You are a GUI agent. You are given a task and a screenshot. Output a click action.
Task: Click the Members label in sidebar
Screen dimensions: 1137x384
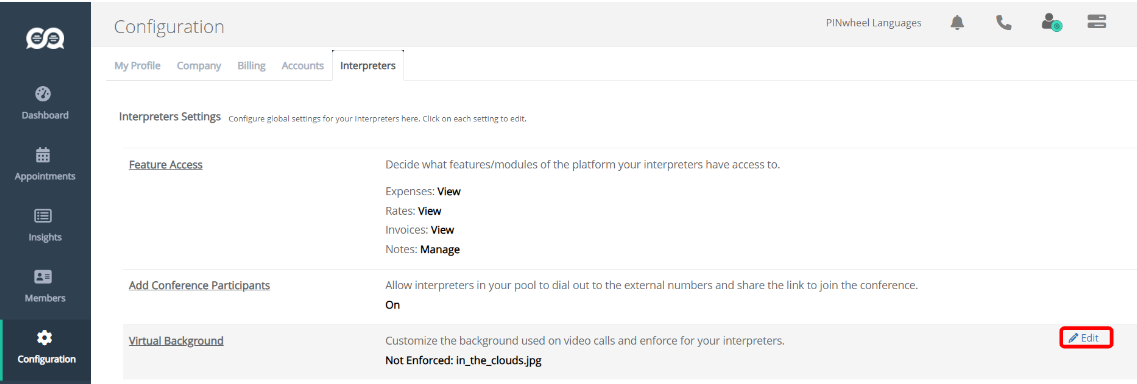click(x=45, y=298)
